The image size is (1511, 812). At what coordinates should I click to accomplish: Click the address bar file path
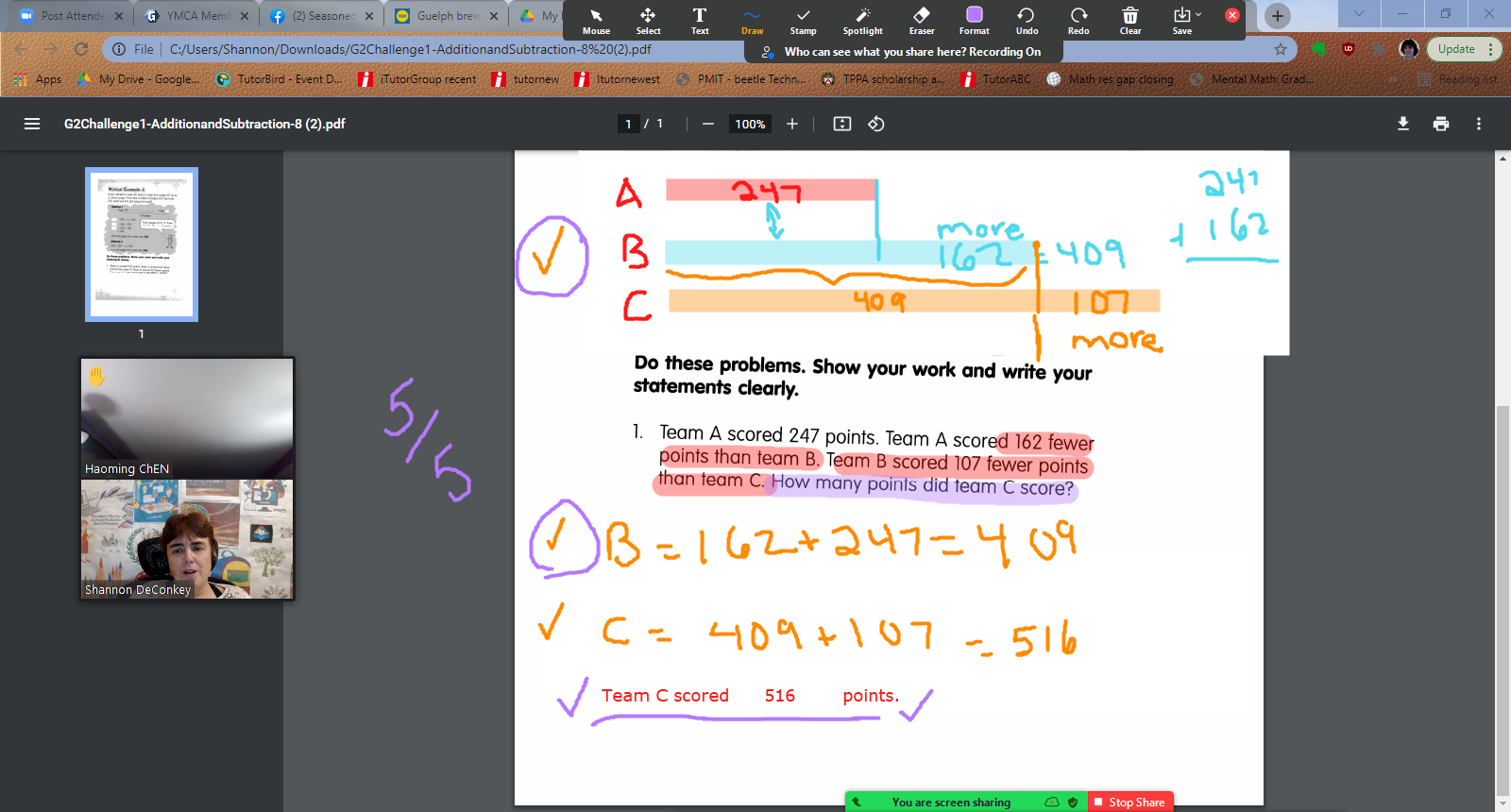tap(410, 49)
